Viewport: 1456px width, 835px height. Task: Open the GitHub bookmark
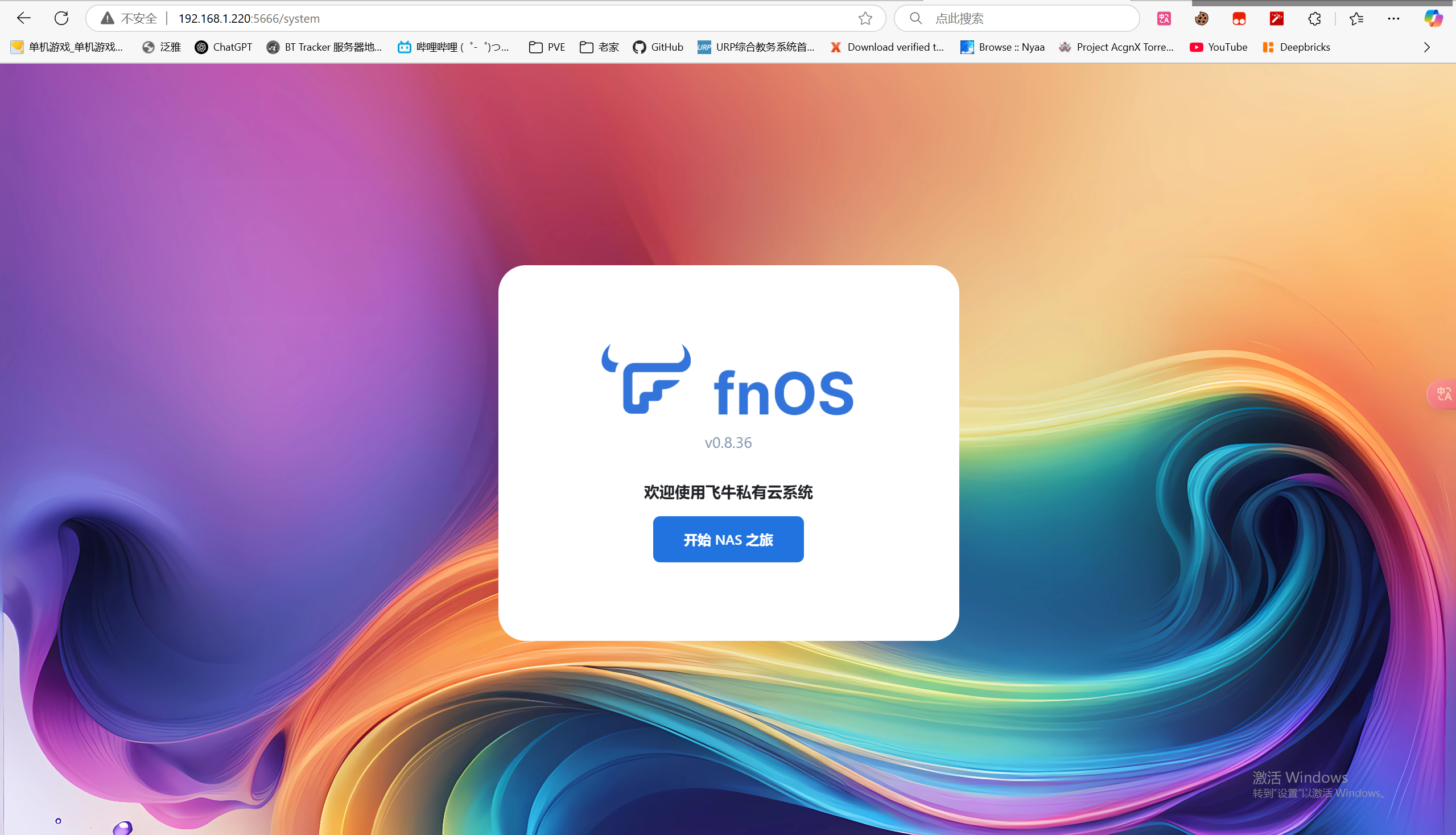click(658, 47)
